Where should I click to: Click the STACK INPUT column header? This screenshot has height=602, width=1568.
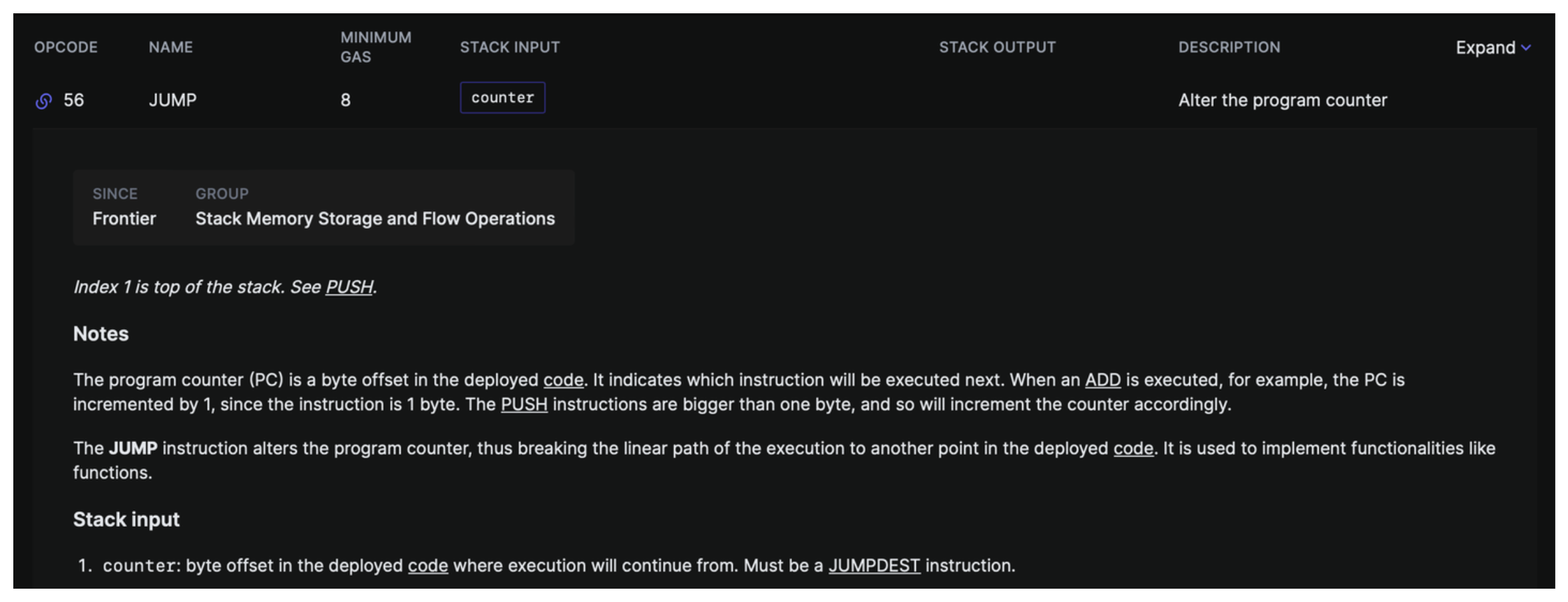point(510,47)
